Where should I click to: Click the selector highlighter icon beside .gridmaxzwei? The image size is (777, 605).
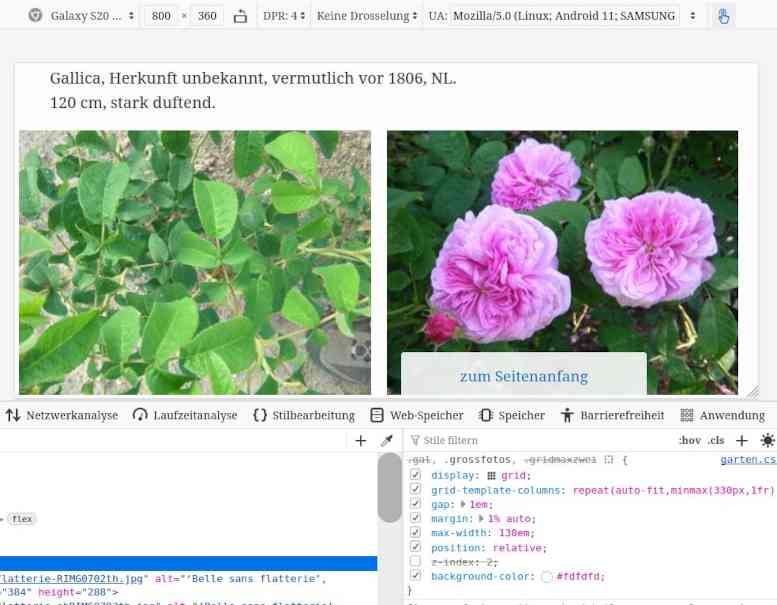[609, 460]
